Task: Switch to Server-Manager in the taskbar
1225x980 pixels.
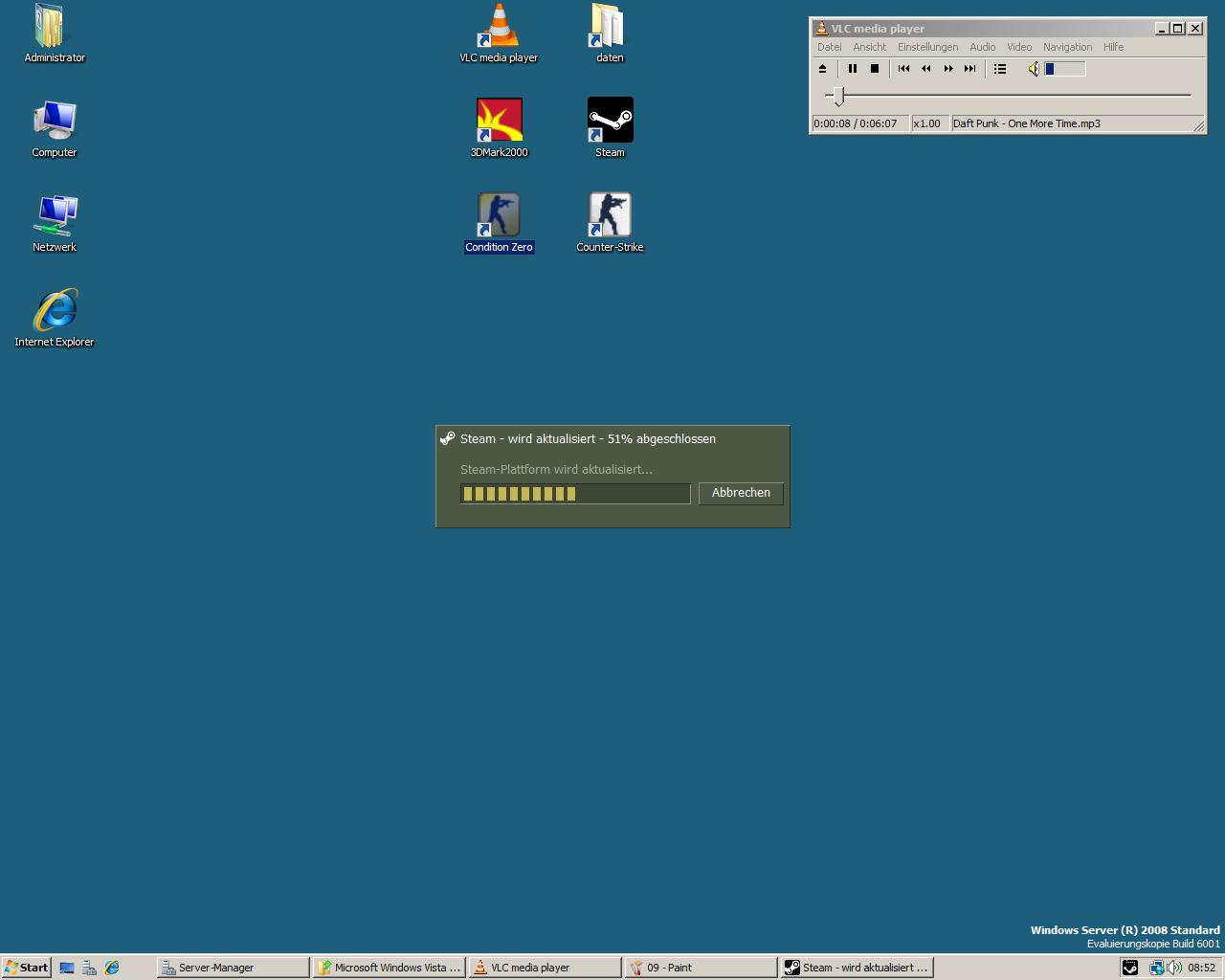Action: [233, 968]
